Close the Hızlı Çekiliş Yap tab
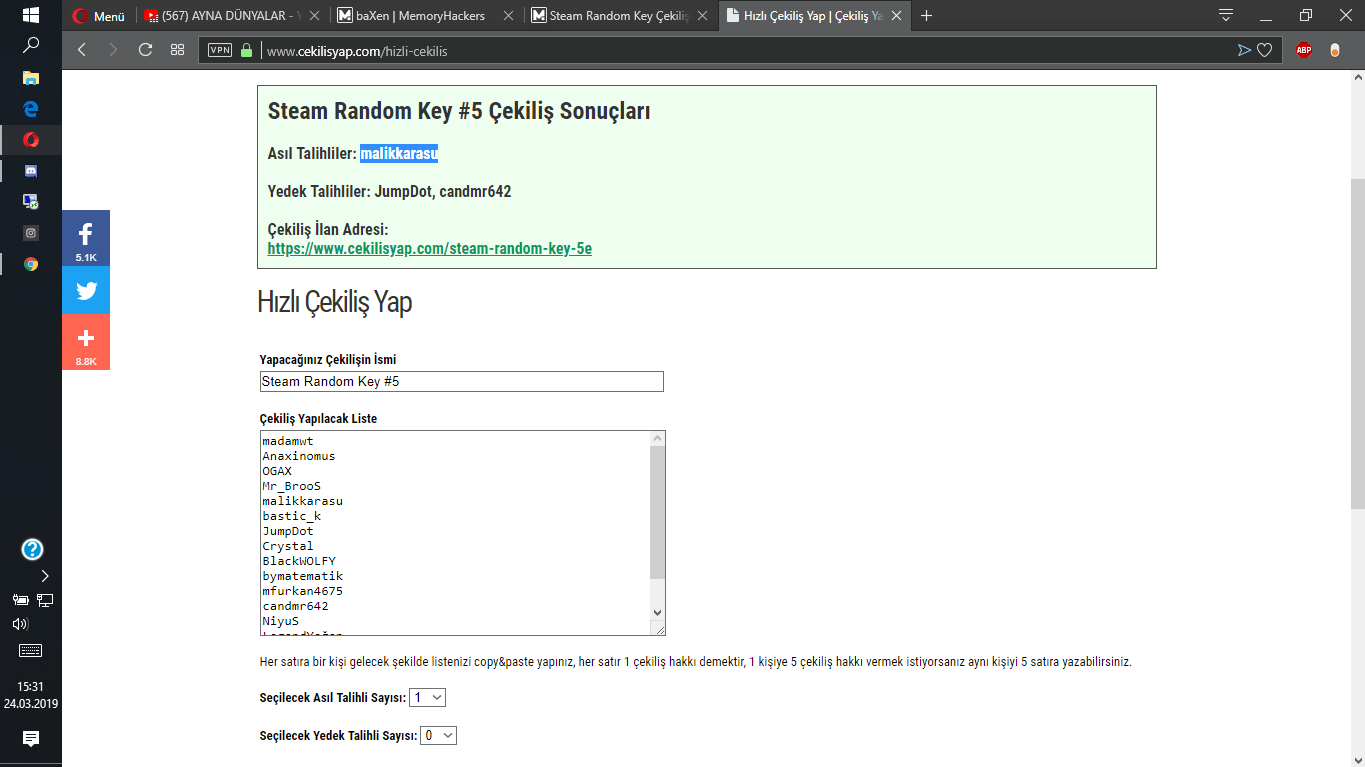 896,16
